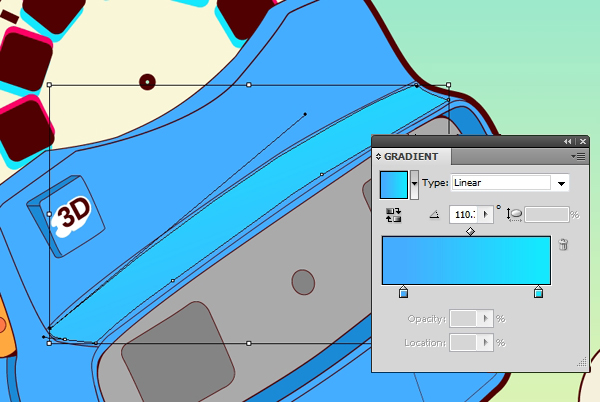600x402 pixels.
Task: Click the Linear type field
Action: click(x=501, y=183)
